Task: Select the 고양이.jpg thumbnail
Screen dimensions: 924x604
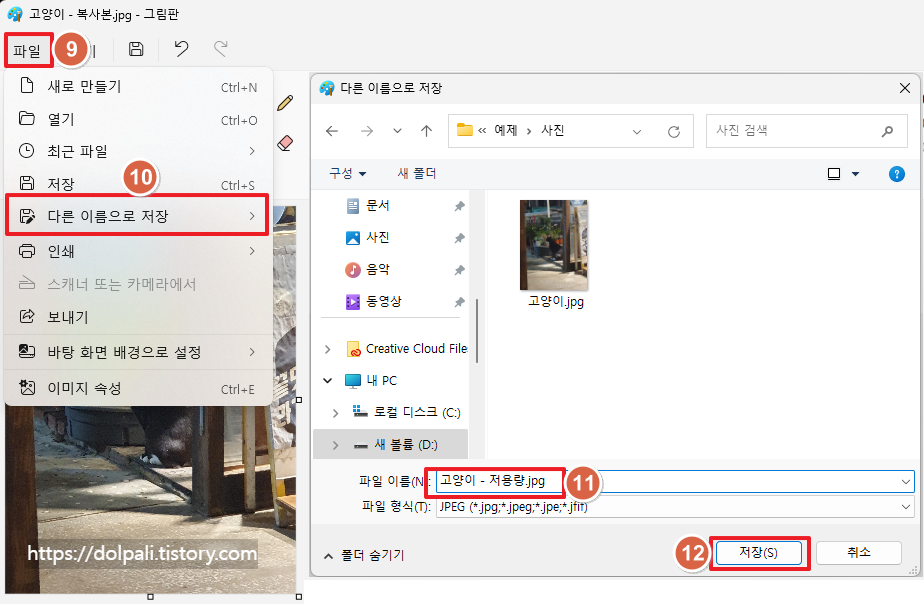Action: [553, 245]
